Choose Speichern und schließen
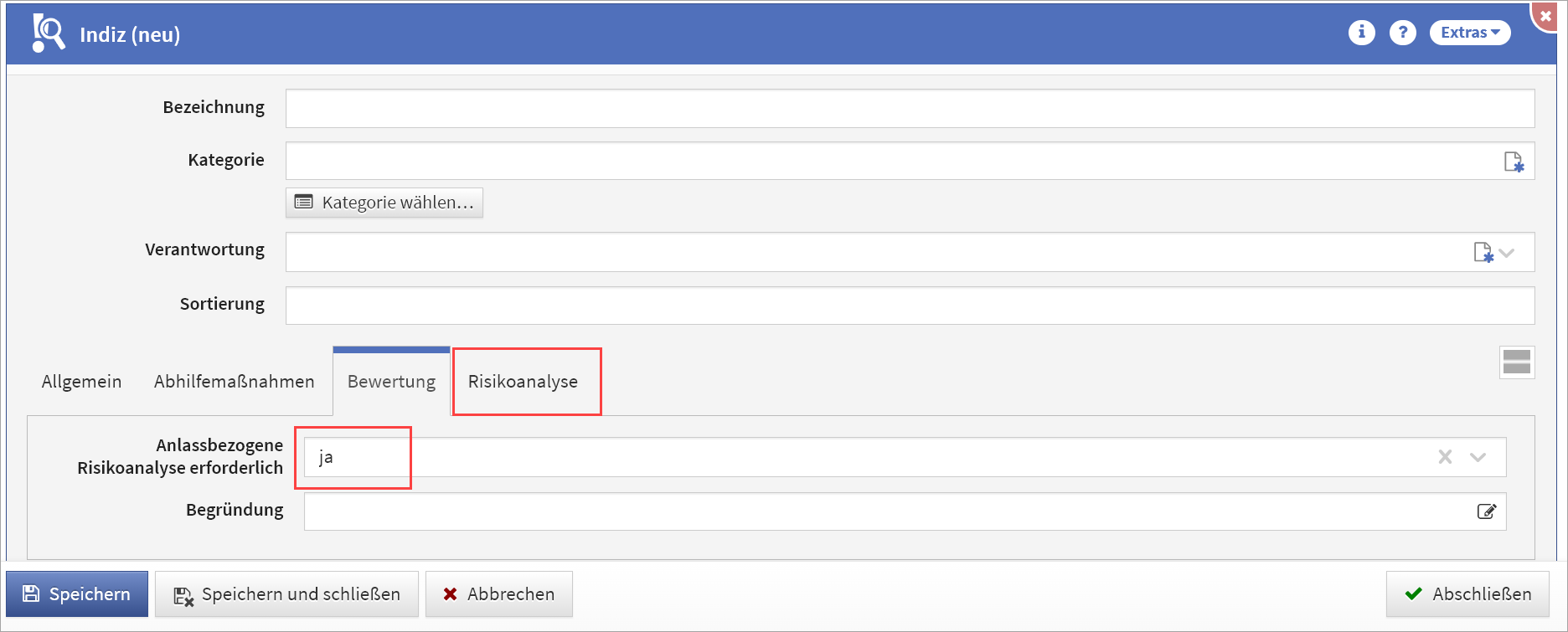The image size is (1568, 632). point(286,594)
